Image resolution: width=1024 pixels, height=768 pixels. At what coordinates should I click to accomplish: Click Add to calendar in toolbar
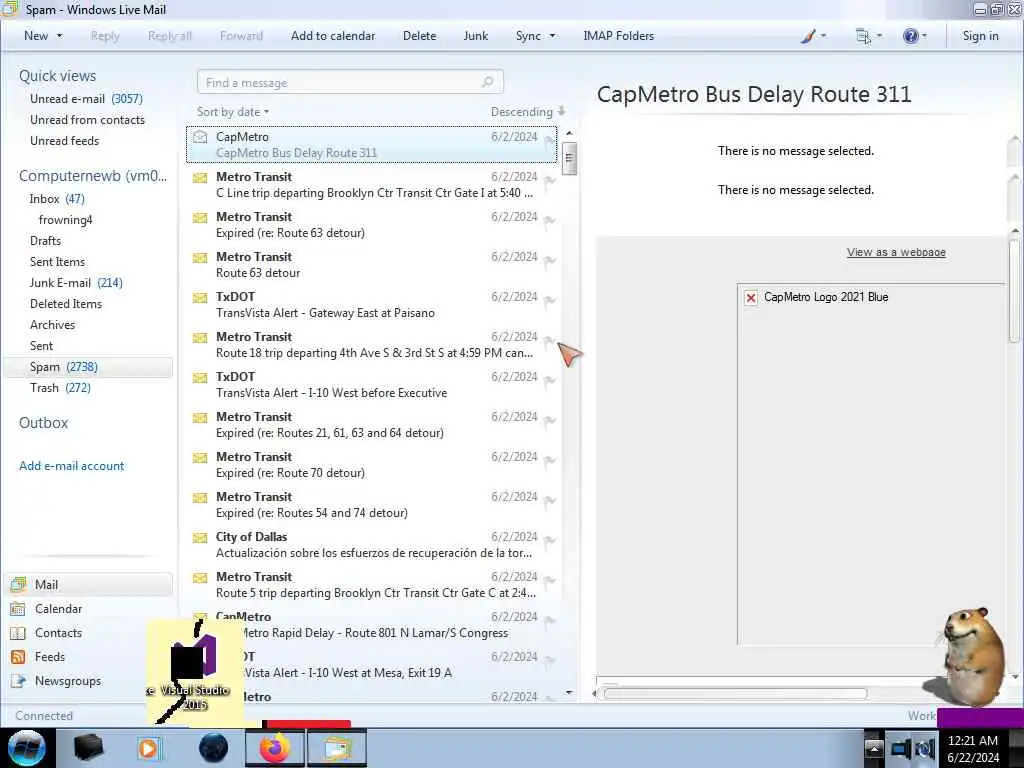[x=333, y=36]
